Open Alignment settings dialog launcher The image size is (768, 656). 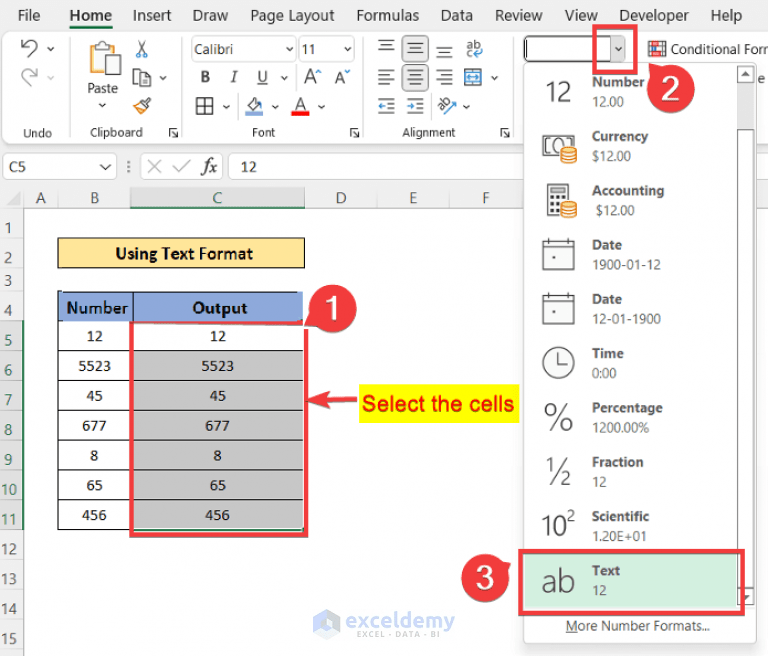click(504, 133)
